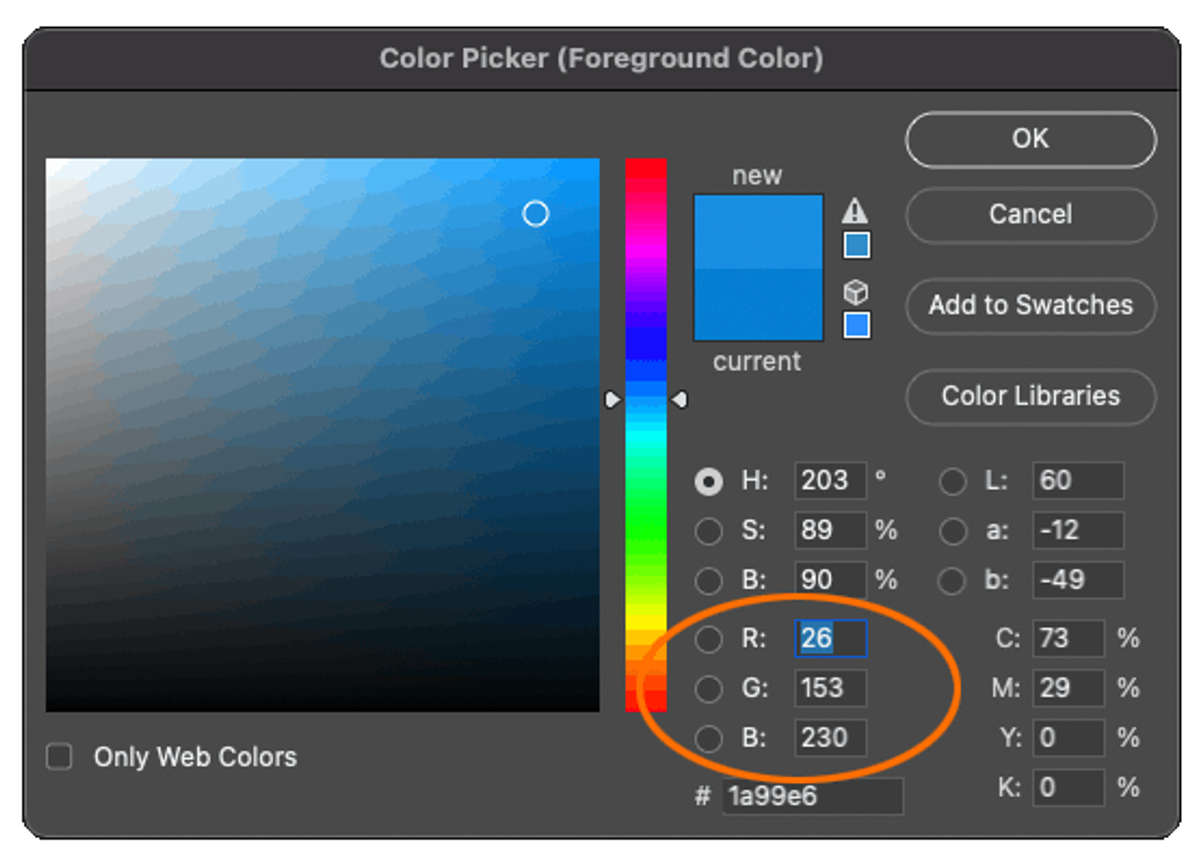The image size is (1200, 863).
Task: Enable the Only Web Colors checkbox
Action: click(x=60, y=757)
